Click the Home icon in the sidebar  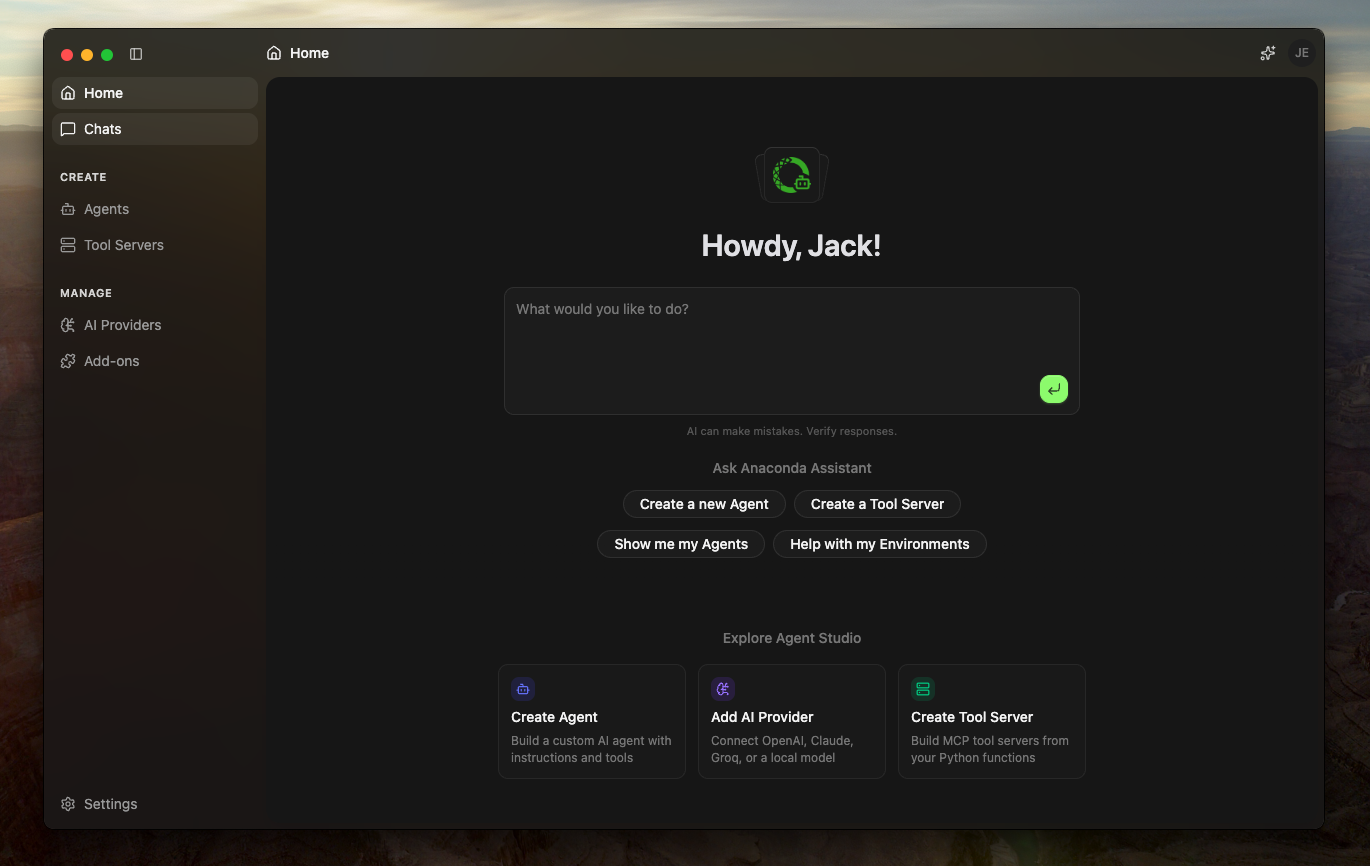[x=68, y=93]
